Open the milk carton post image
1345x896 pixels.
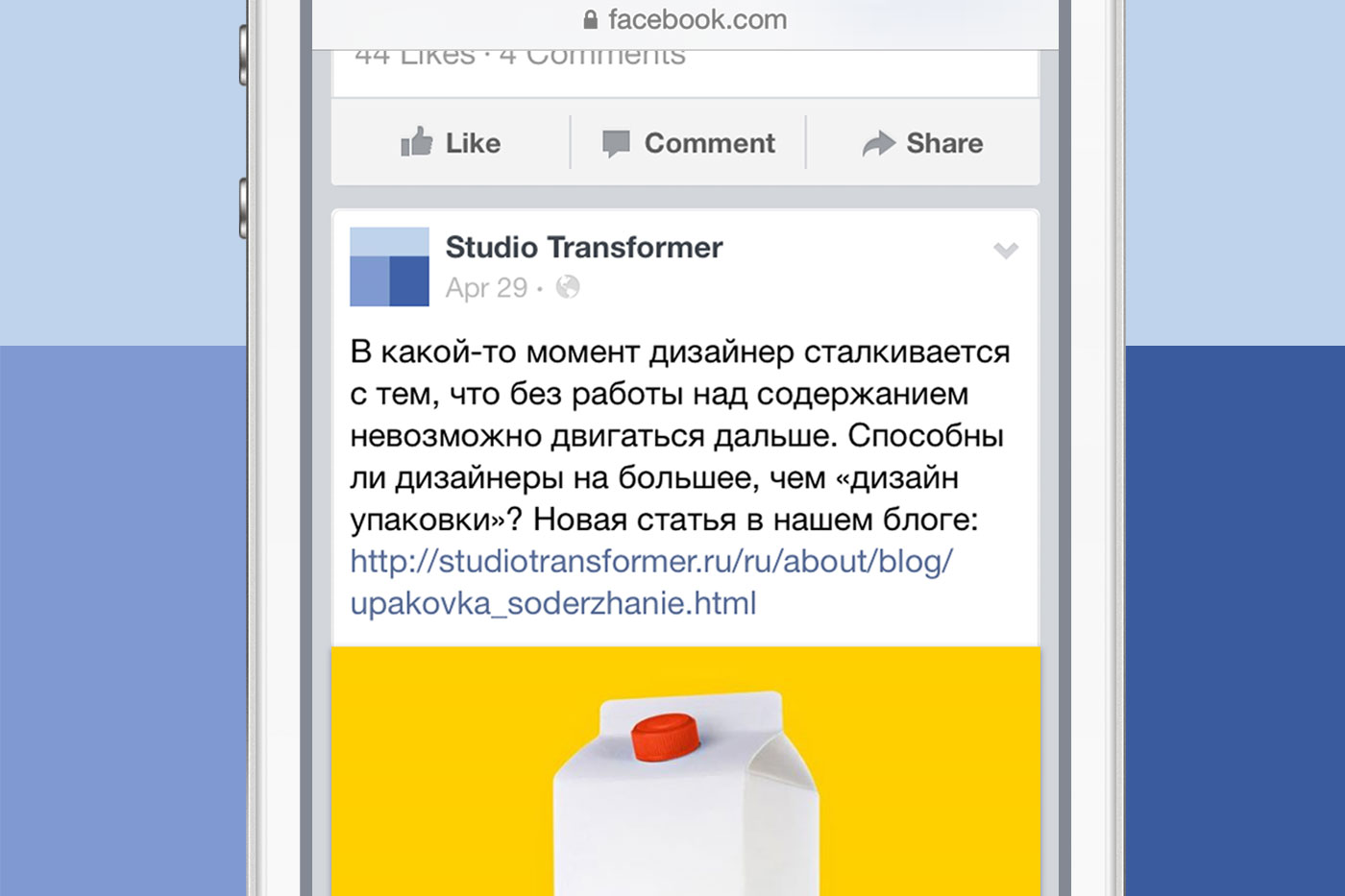(686, 771)
